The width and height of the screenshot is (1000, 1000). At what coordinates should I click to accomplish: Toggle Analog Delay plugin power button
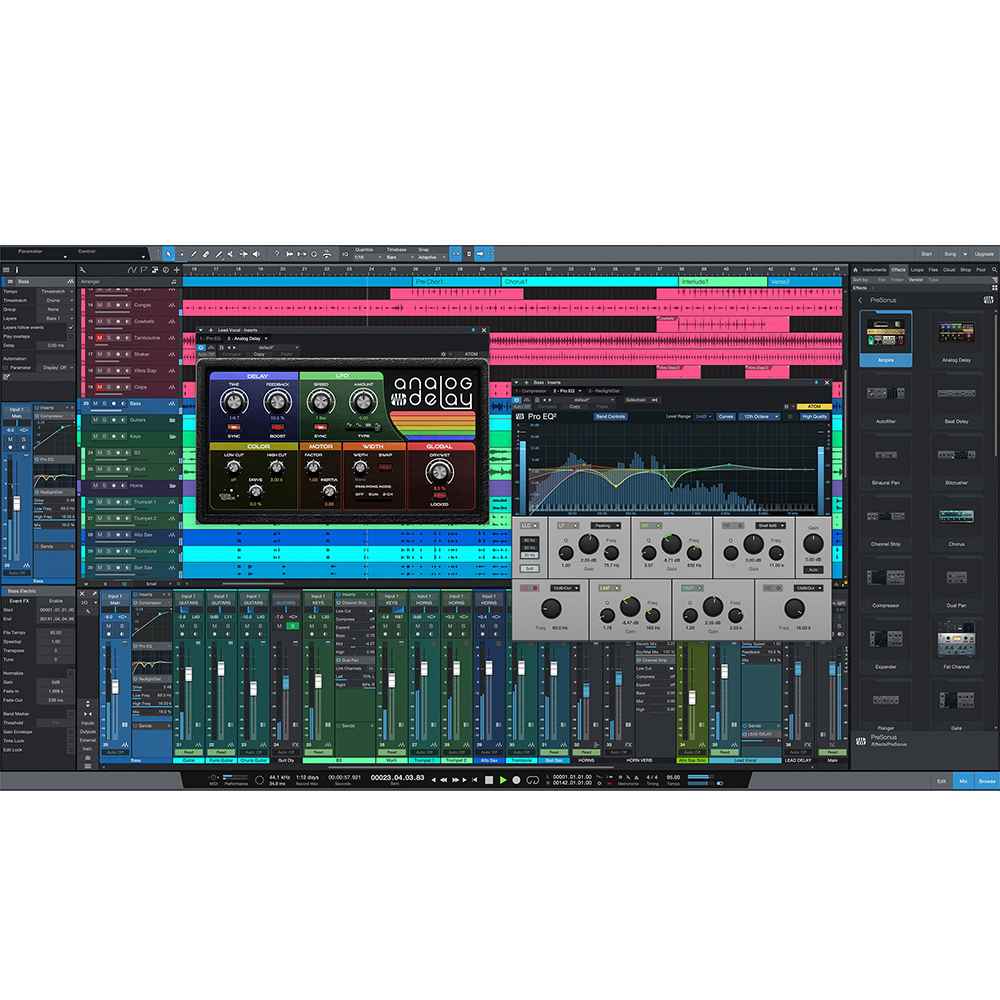pyautogui.click(x=202, y=348)
